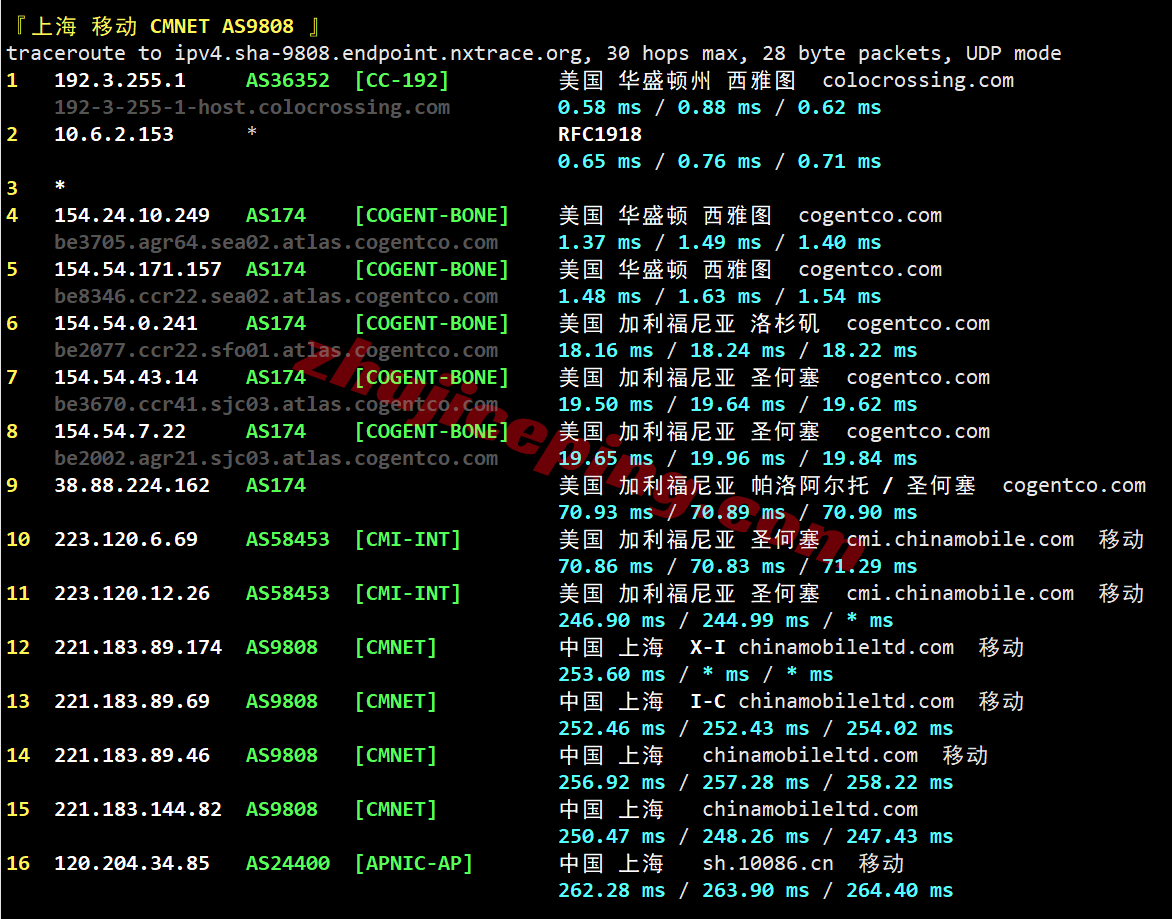This screenshot has width=1172, height=919.
Task: Click the IP address 38.88.224.162
Action: [131, 486]
